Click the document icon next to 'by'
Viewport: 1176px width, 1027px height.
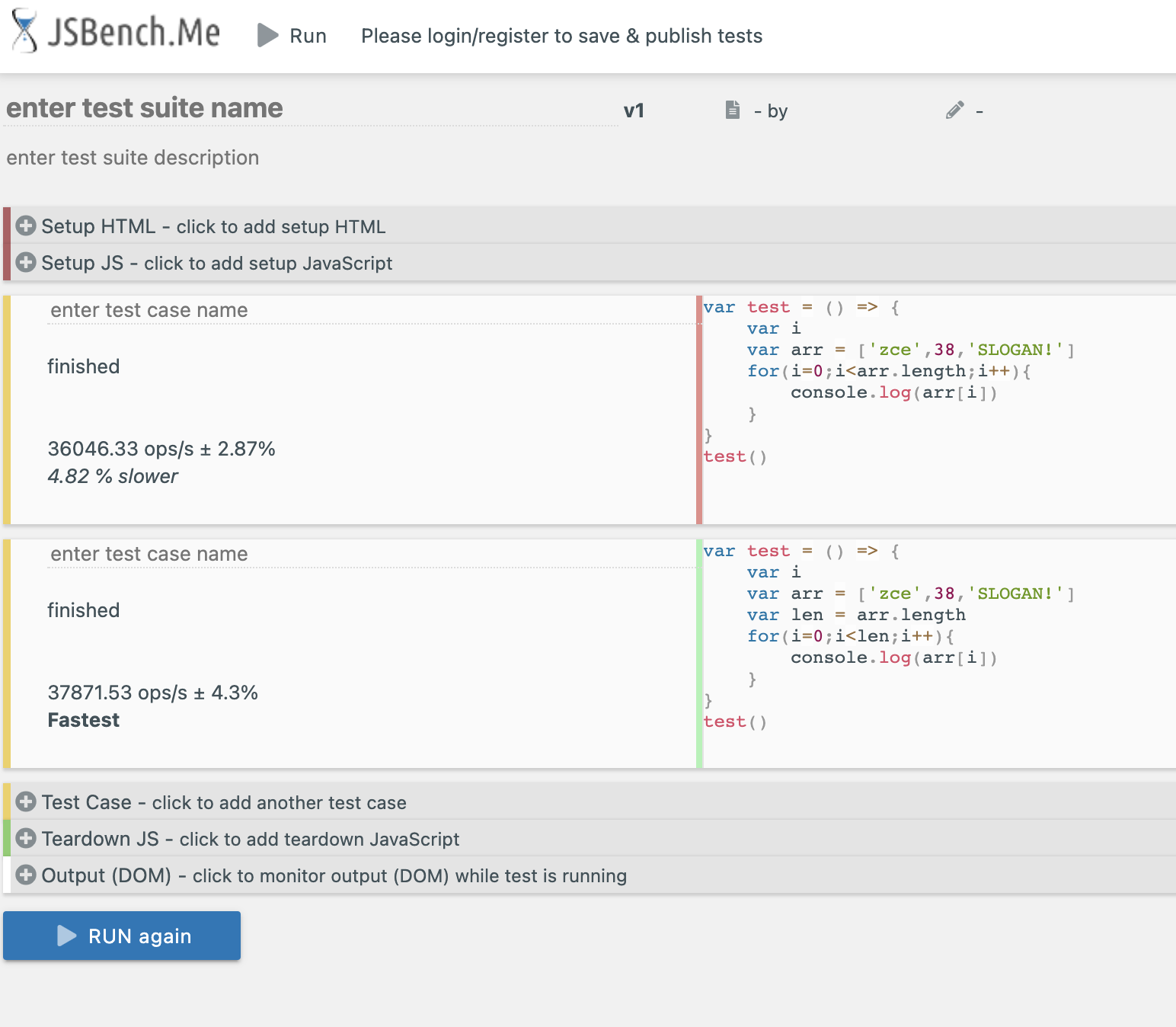pyautogui.click(x=733, y=110)
